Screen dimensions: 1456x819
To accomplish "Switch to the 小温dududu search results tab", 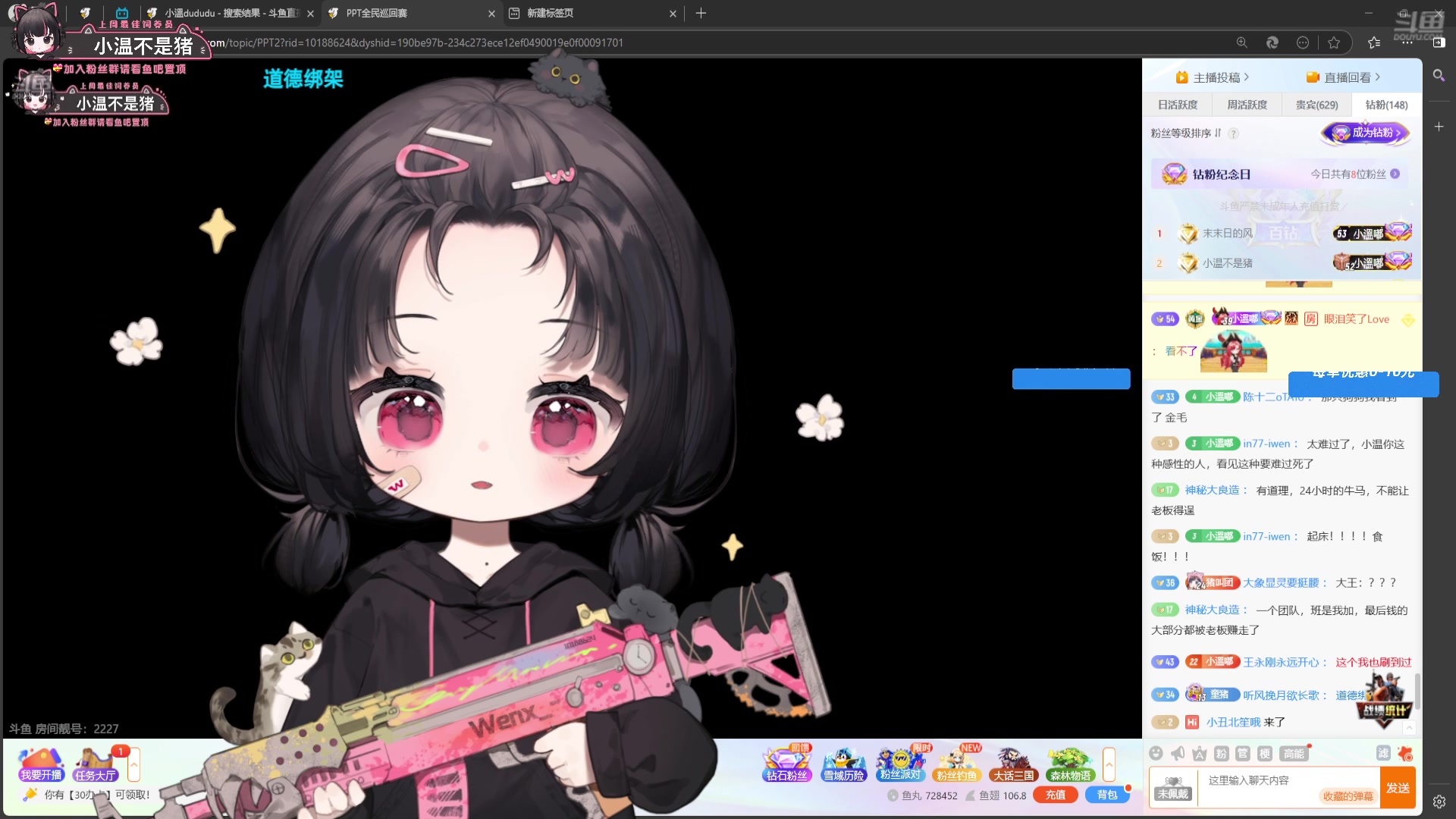I will (231, 13).
